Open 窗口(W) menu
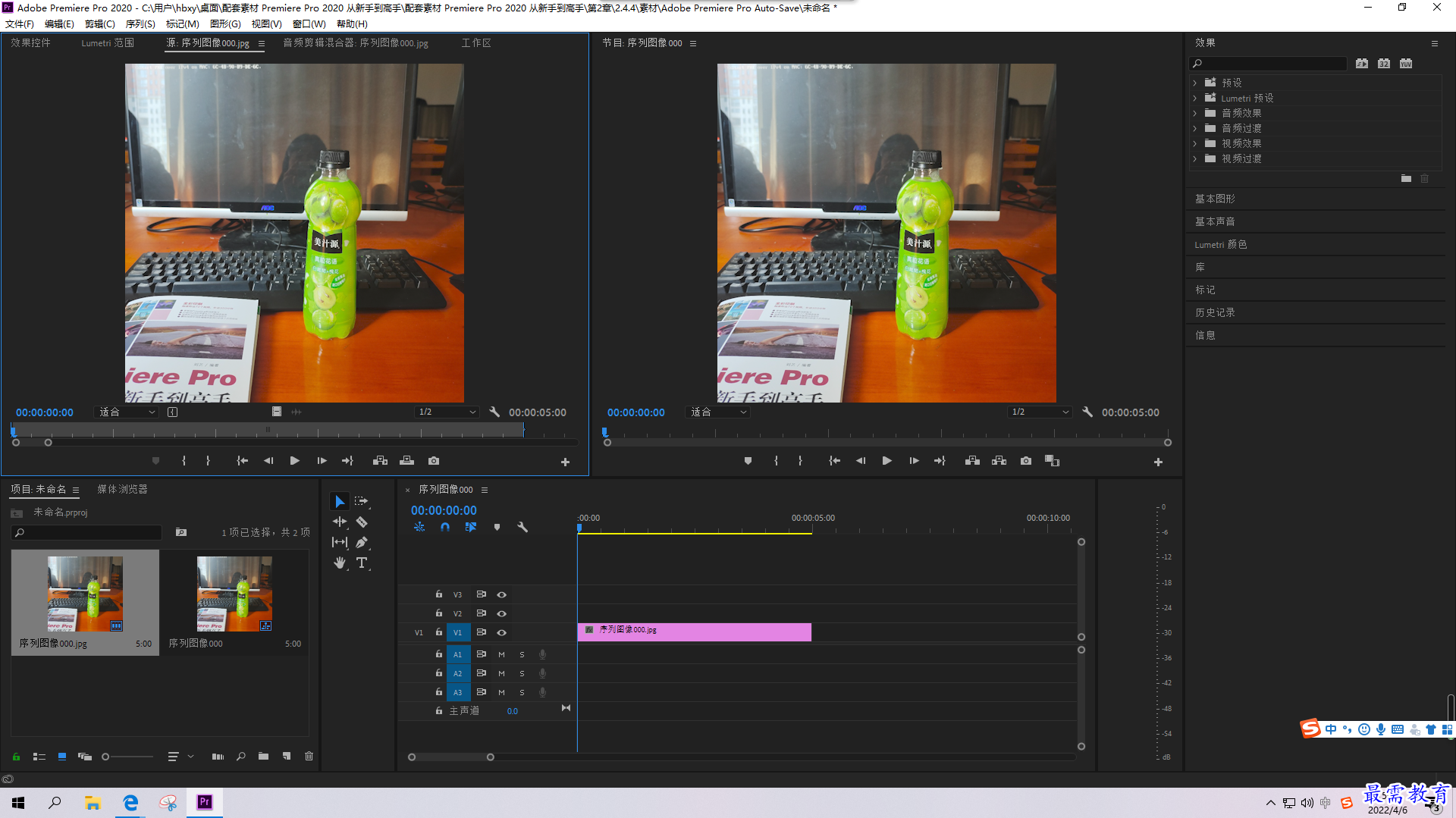Screen dimensions: 1456x818 click(309, 24)
